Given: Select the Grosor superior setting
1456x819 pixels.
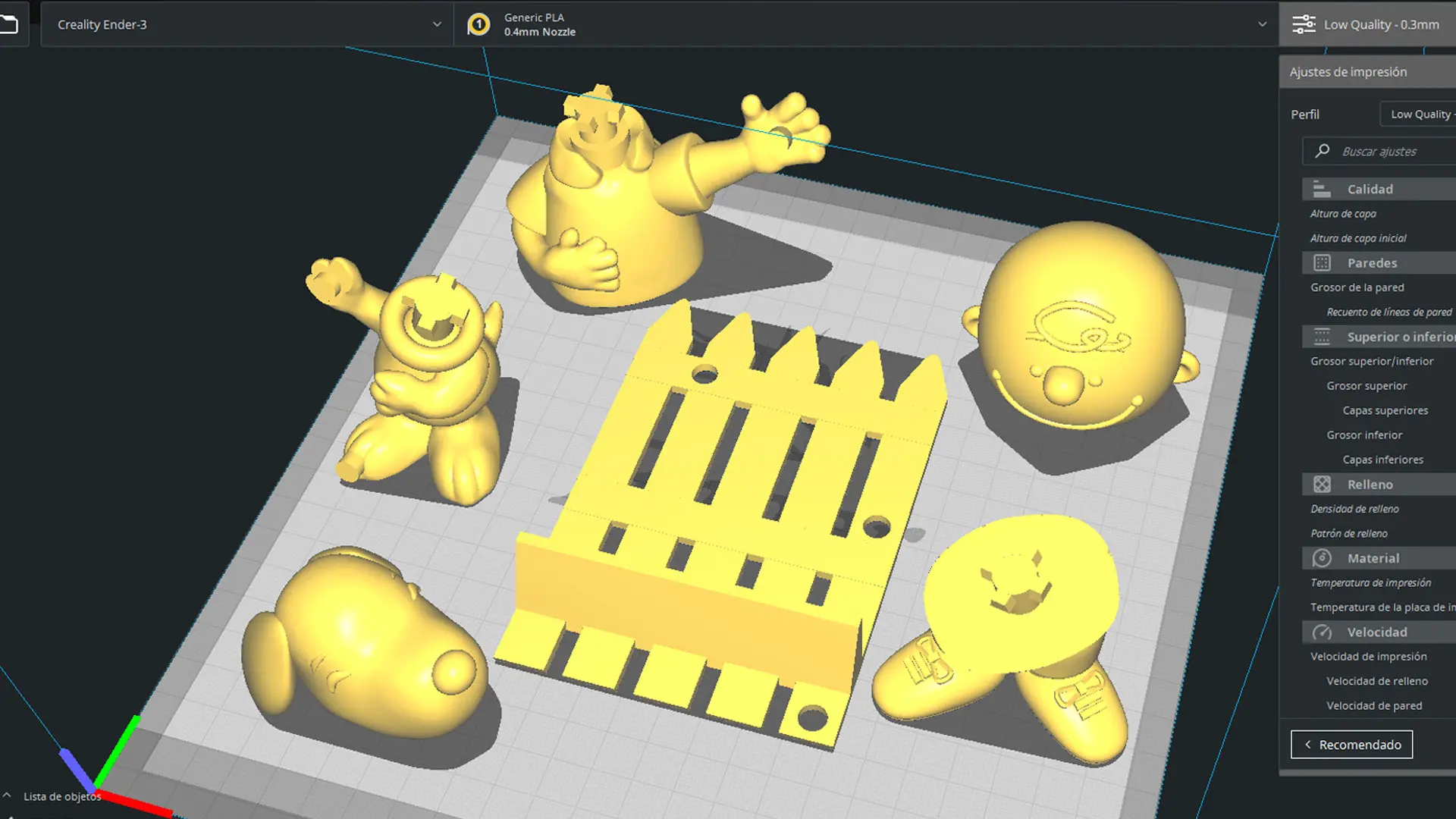Looking at the screenshot, I should click(1367, 386).
